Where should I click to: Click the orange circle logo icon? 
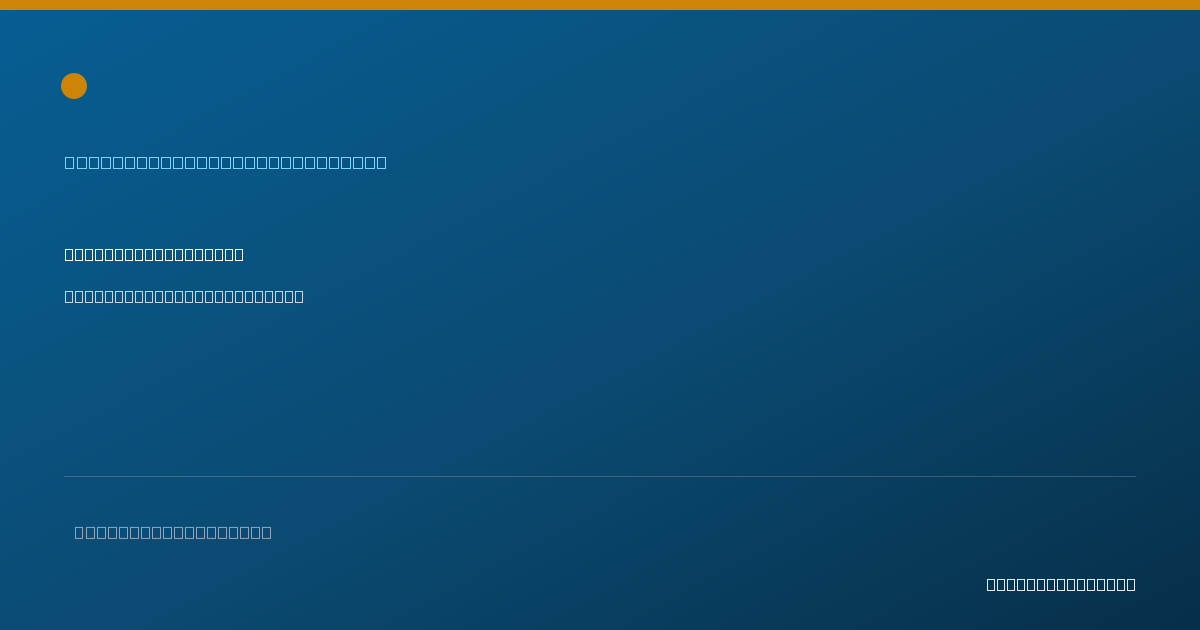tap(74, 86)
